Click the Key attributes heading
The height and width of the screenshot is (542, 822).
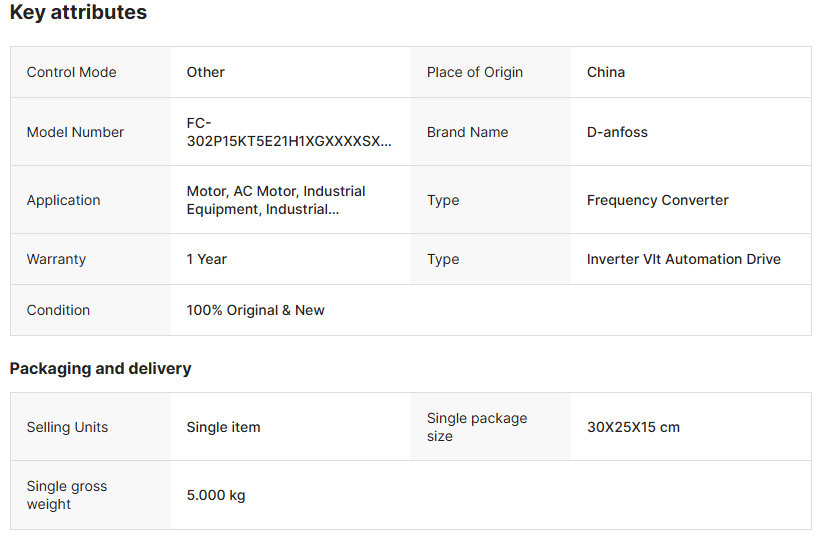(78, 13)
